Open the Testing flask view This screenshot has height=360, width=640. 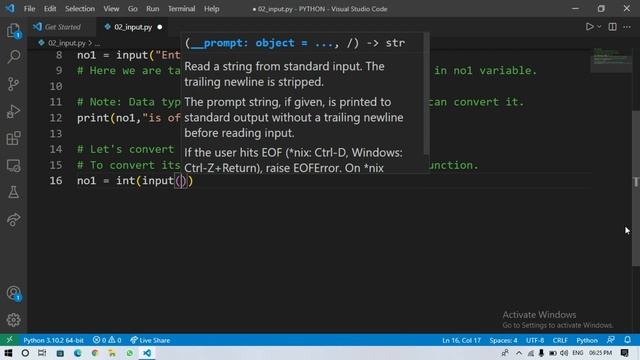(x=13, y=192)
